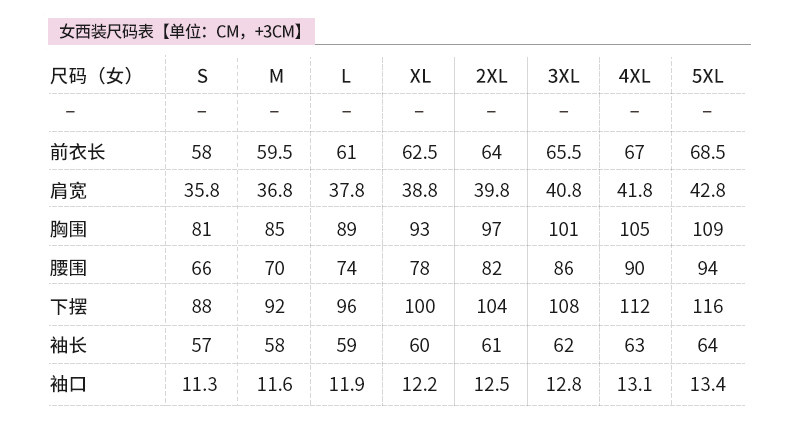The width and height of the screenshot is (790, 422).
Task: Click the 13.1 cuff value under 4XL
Action: 634,384
